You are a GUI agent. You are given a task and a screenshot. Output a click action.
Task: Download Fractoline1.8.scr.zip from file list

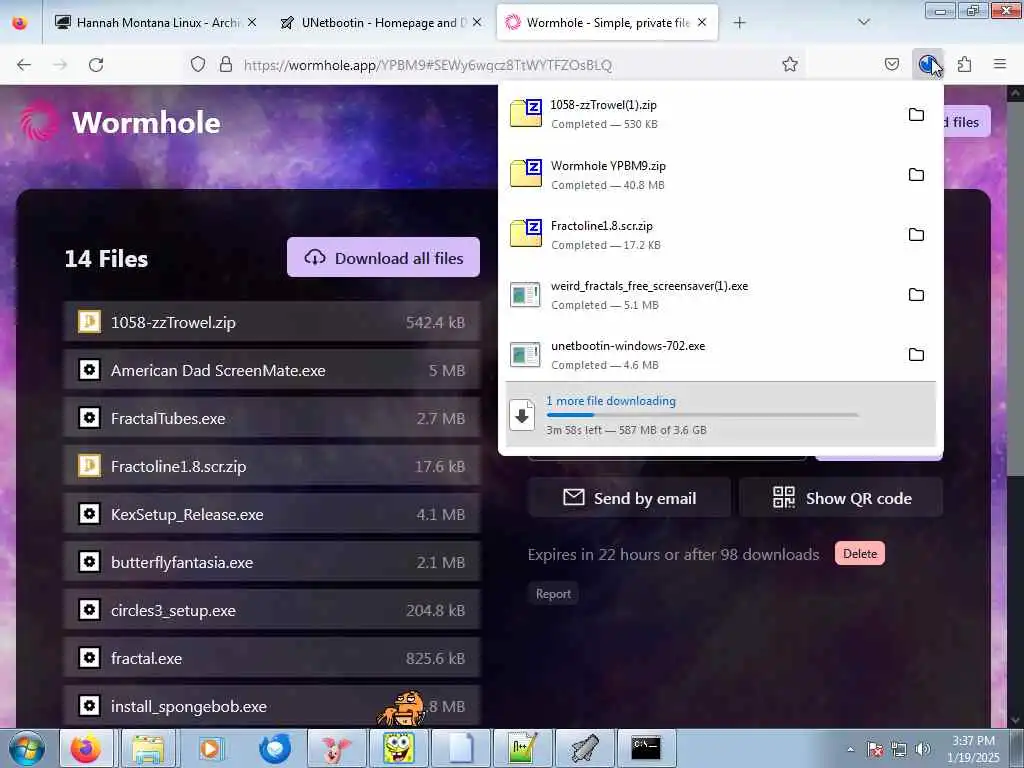pos(272,466)
